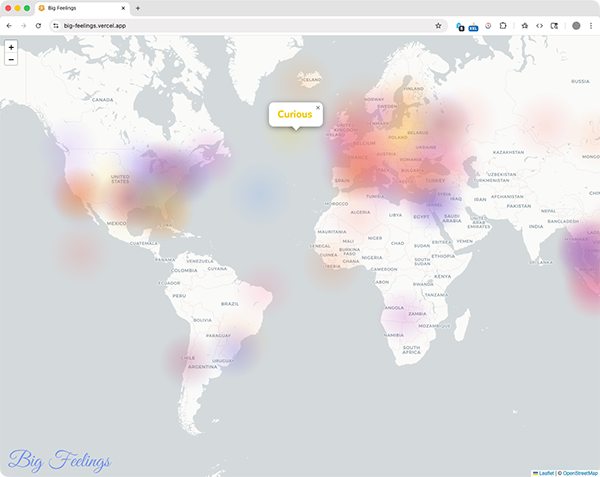The image size is (600, 477).
Task: Open the browser profile avatar
Action: click(576, 25)
